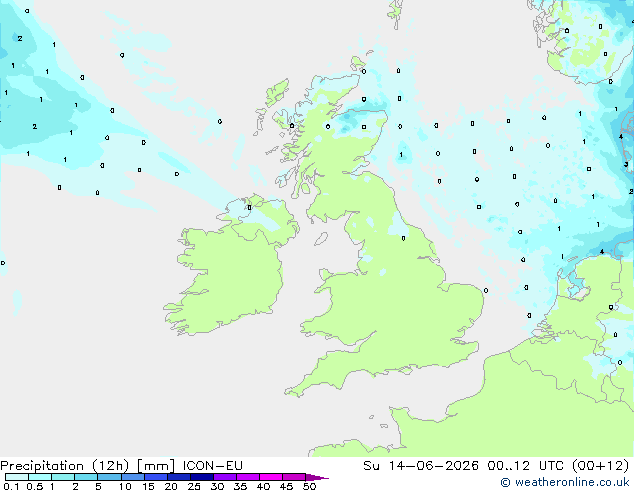
Task: Click the legend label '20'
Action: pos(171,486)
